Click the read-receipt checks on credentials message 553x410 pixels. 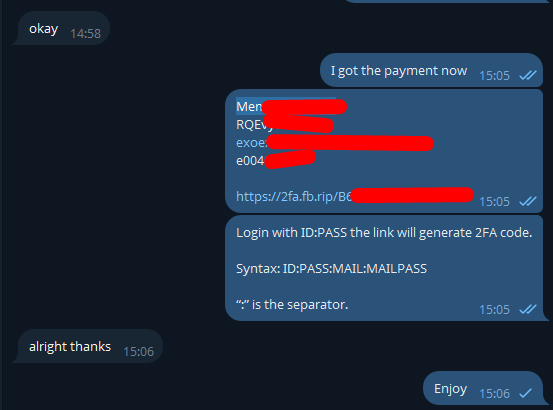coord(528,201)
